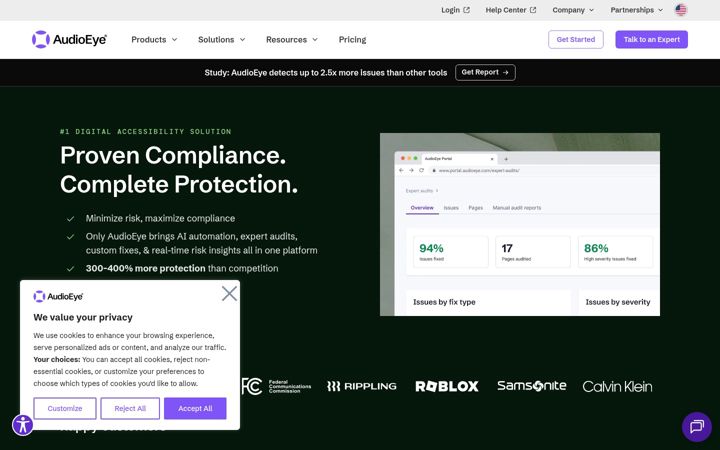Click Talk to an Expert button

point(652,39)
